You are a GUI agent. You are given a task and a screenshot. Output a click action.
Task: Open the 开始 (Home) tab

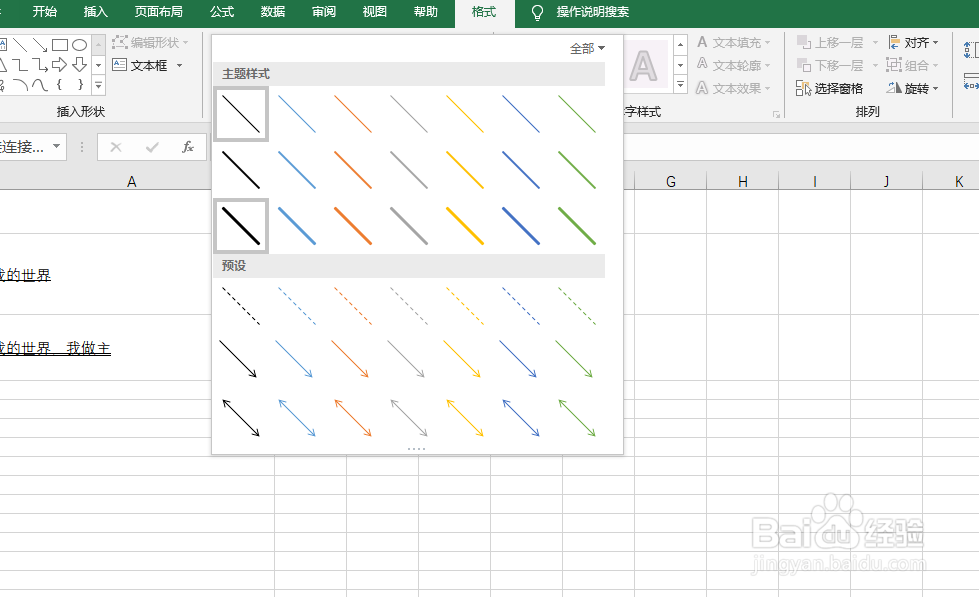45,12
